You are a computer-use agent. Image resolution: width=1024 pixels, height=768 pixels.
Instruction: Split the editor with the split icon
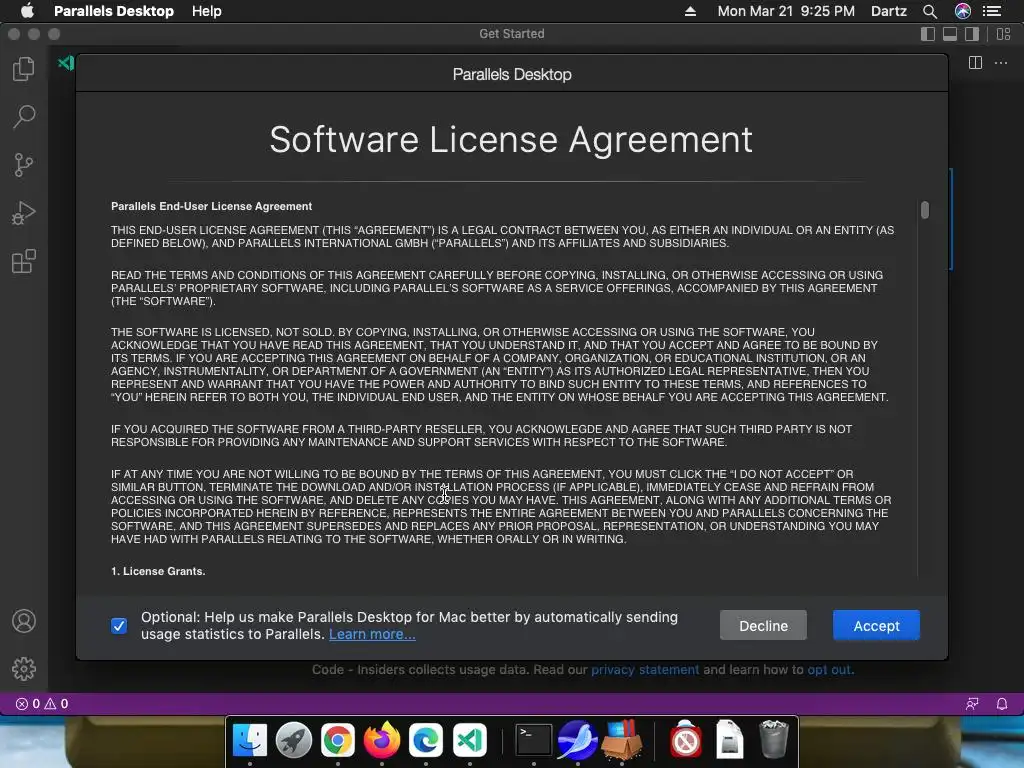click(975, 63)
